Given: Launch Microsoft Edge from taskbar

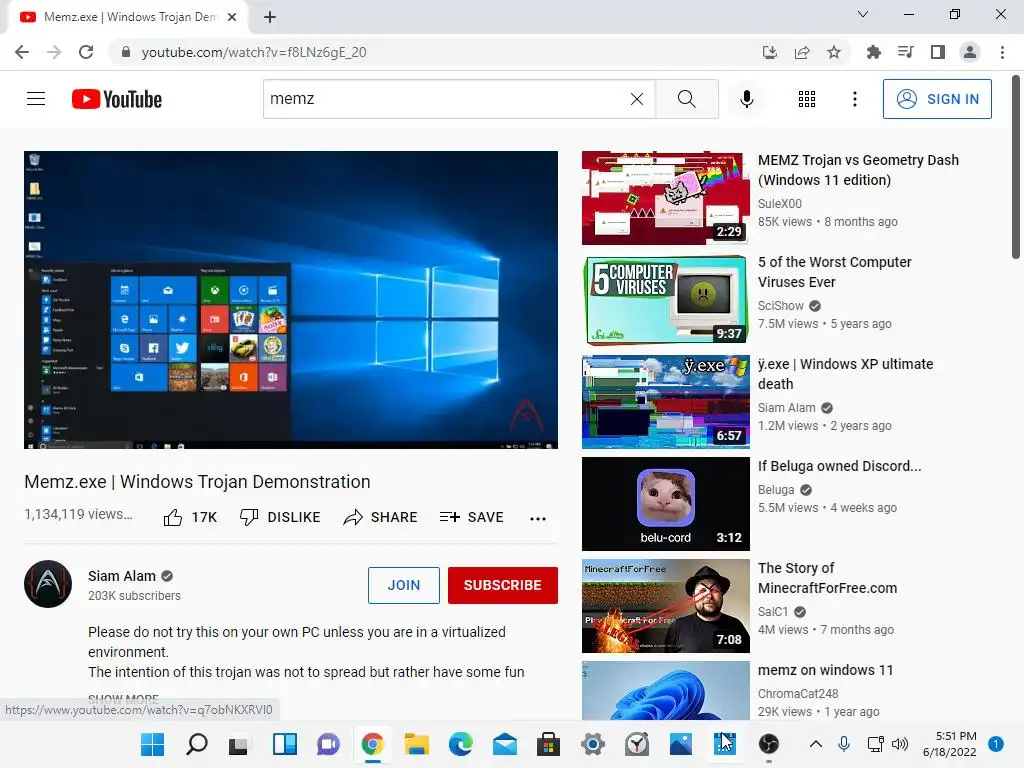Looking at the screenshot, I should [x=460, y=744].
